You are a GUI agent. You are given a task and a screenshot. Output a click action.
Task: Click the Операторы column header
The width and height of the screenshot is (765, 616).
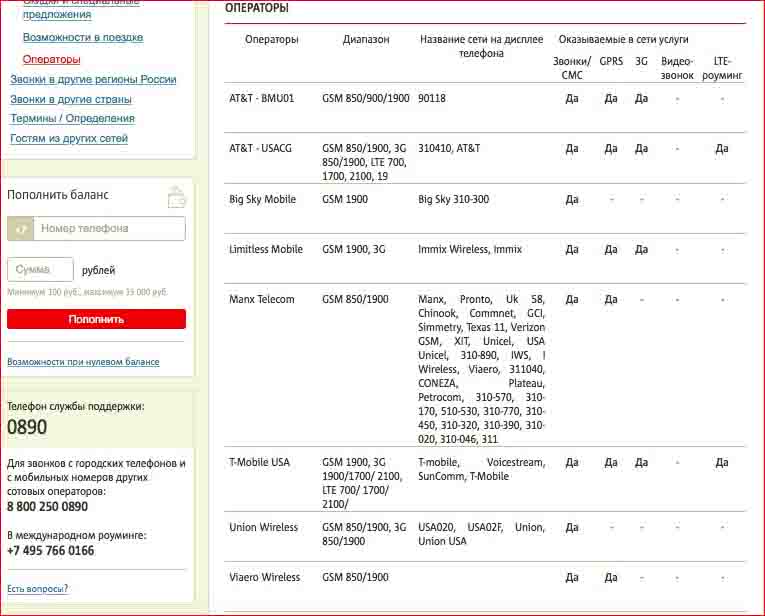pos(272,39)
